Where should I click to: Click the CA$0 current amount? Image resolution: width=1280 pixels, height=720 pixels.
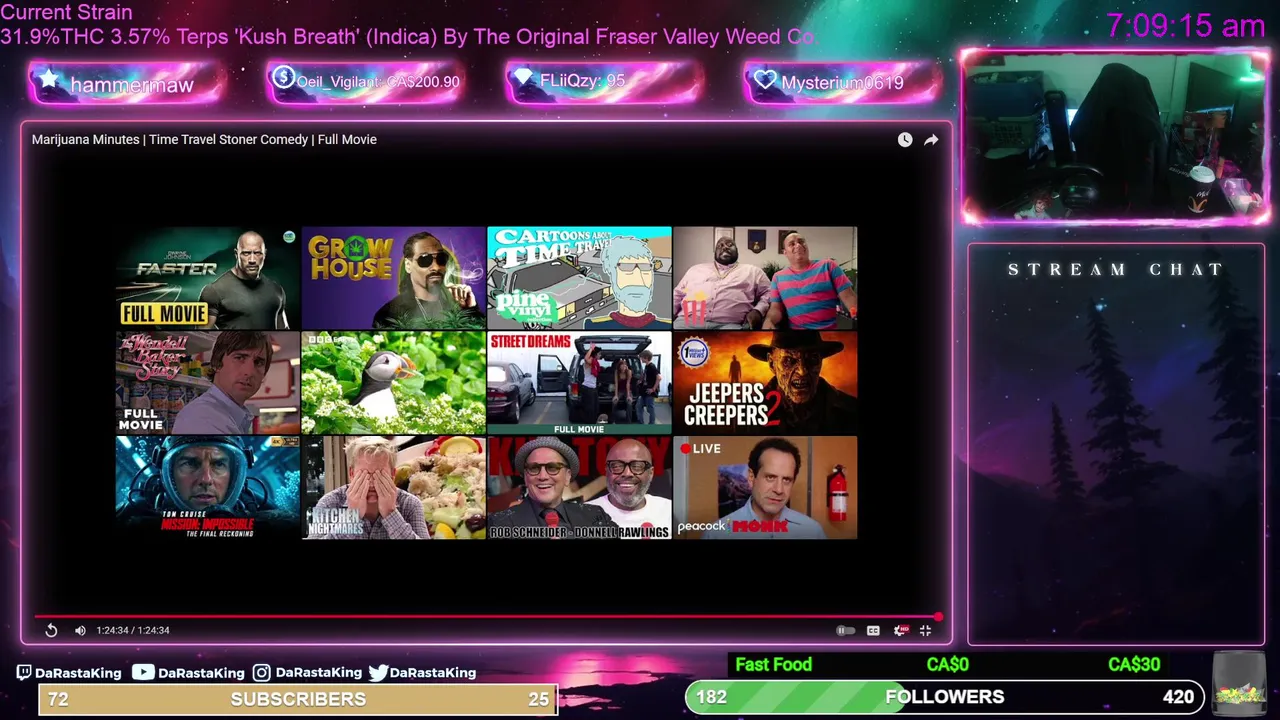pyautogui.click(x=947, y=664)
